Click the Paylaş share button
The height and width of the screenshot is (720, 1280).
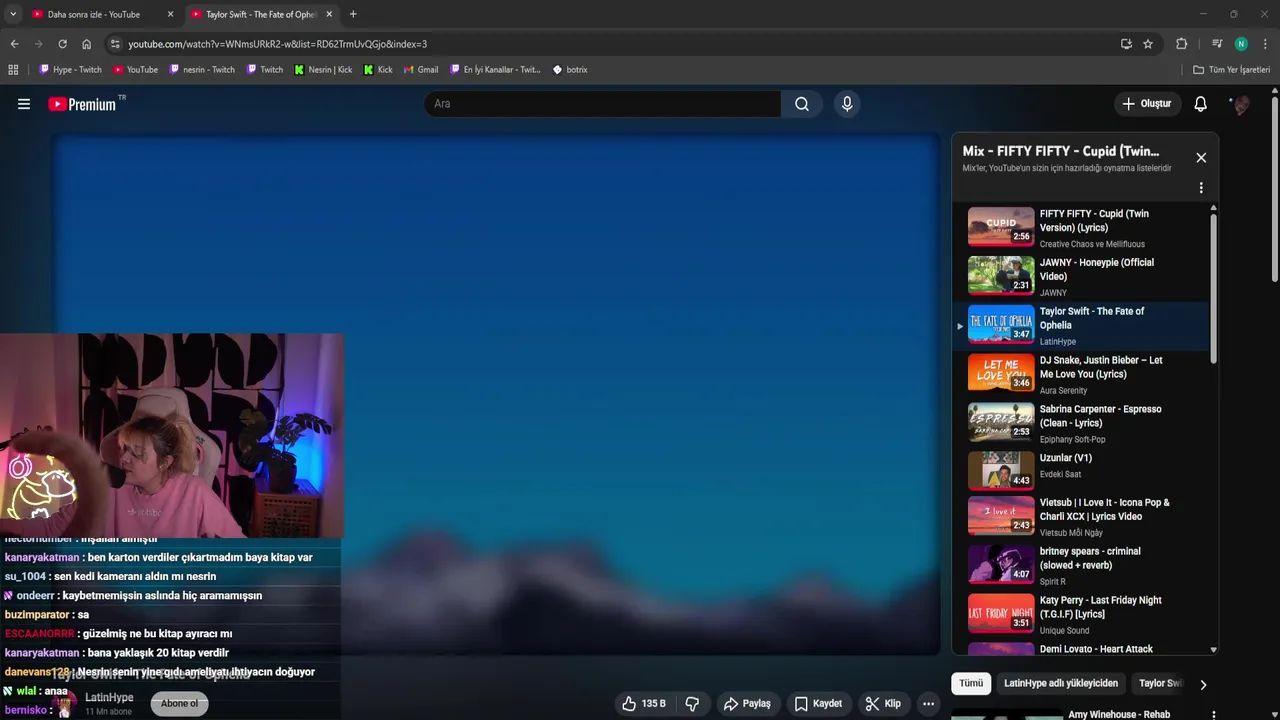tap(747, 704)
